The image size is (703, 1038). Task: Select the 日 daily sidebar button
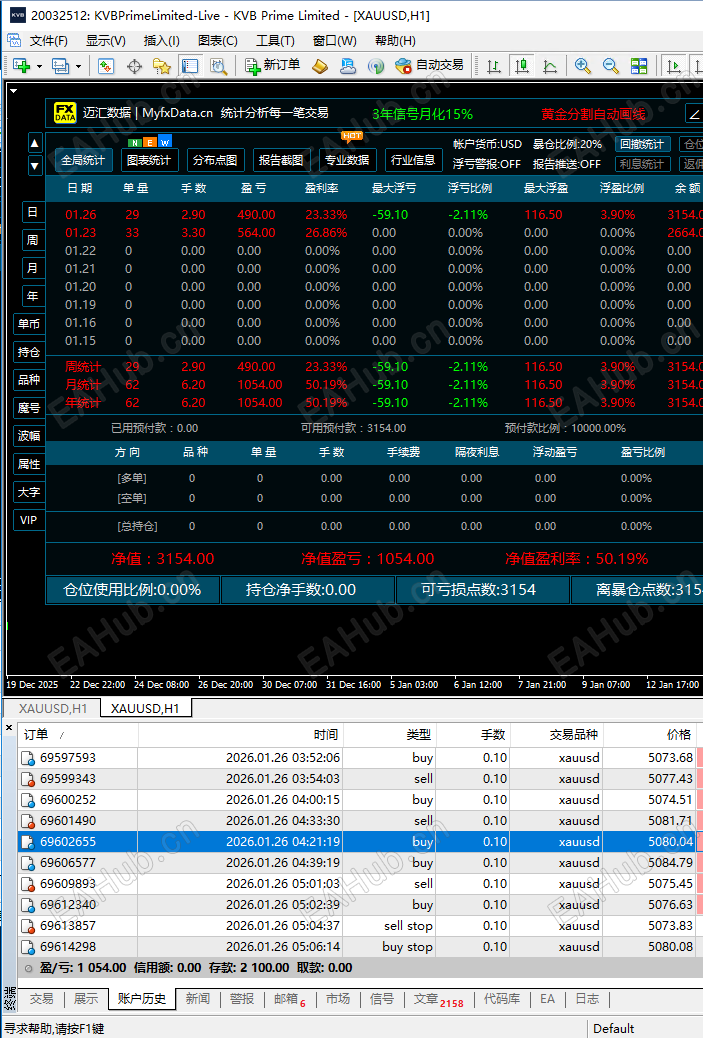[x=32, y=212]
